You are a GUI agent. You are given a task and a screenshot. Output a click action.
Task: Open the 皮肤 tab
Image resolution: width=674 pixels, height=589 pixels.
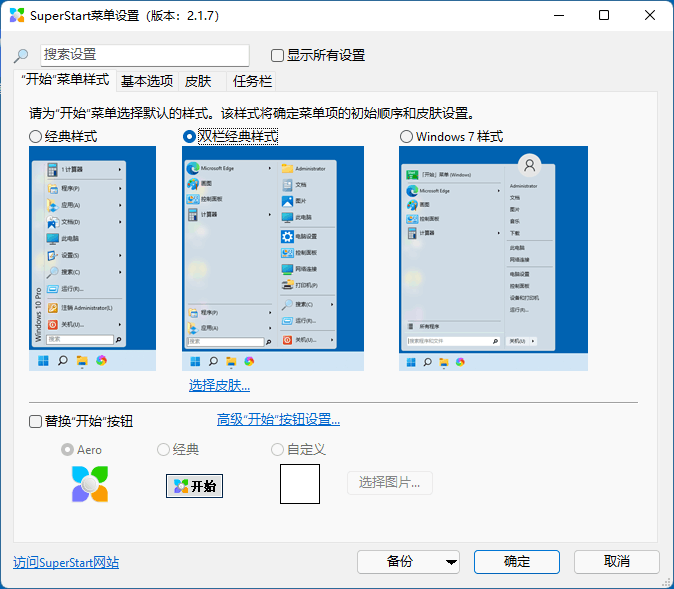coord(198,81)
